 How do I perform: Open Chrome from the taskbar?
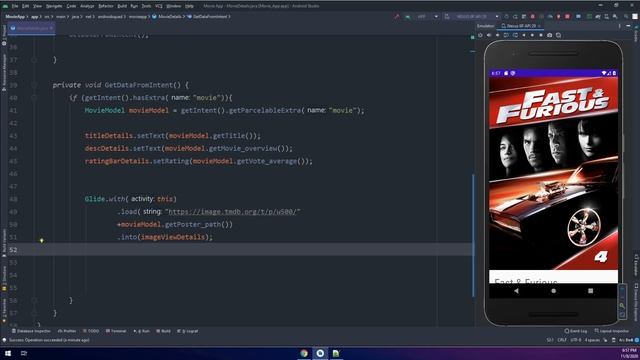(304, 353)
